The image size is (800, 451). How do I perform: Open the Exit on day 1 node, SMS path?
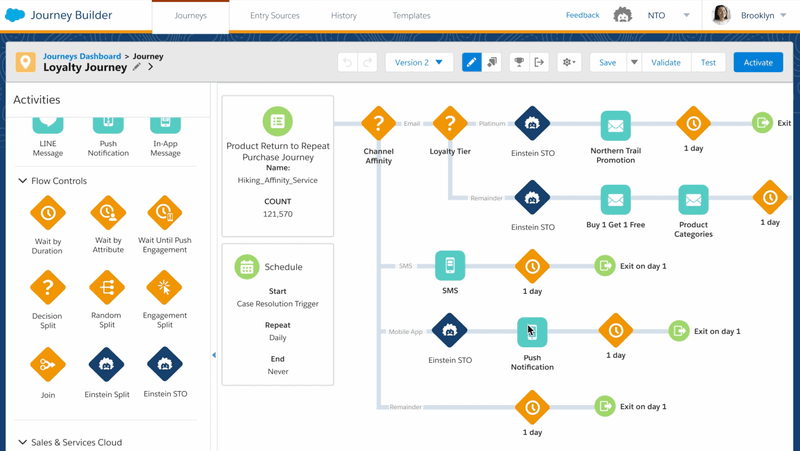pos(605,266)
